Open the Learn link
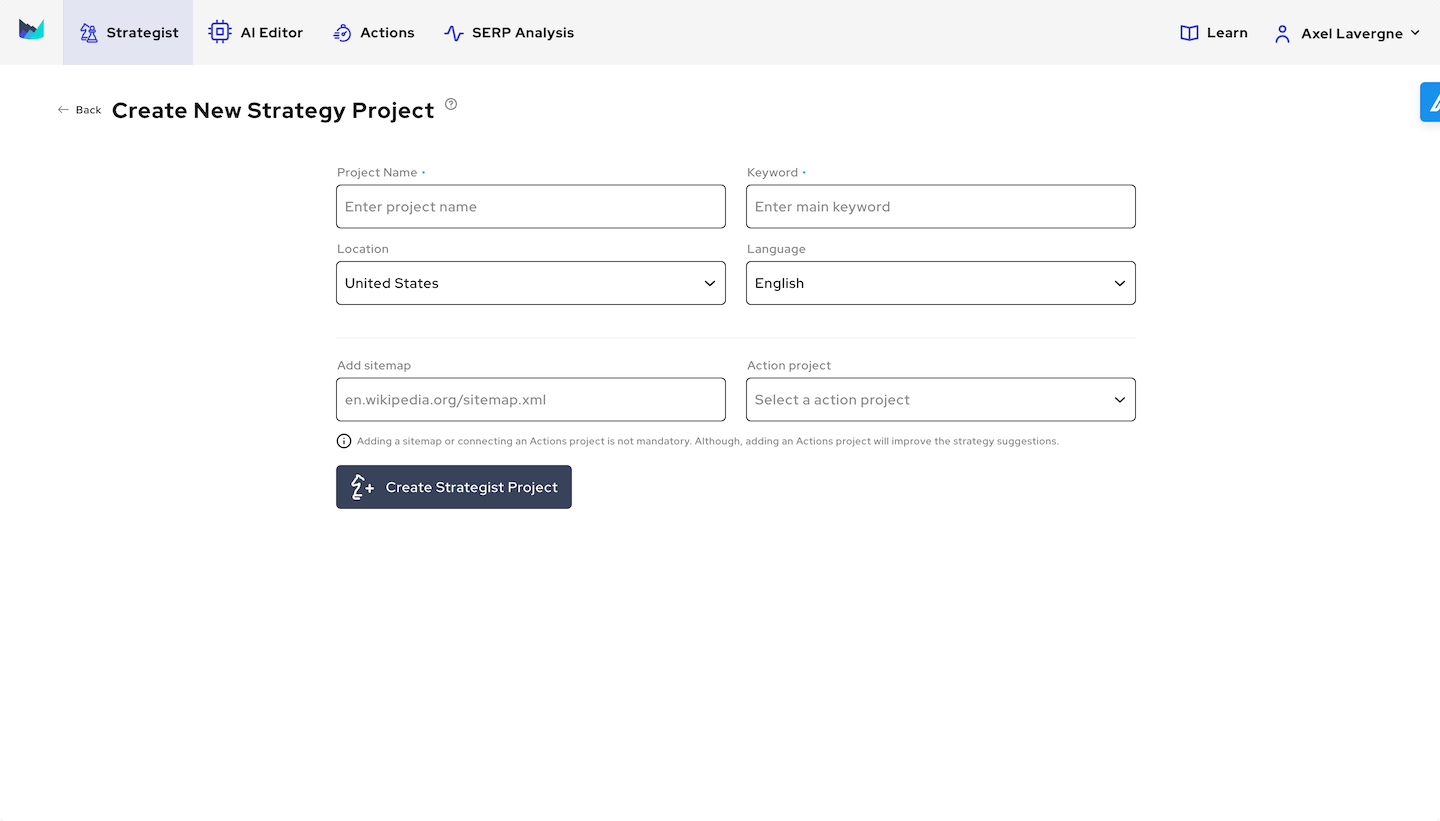 pos(1214,33)
